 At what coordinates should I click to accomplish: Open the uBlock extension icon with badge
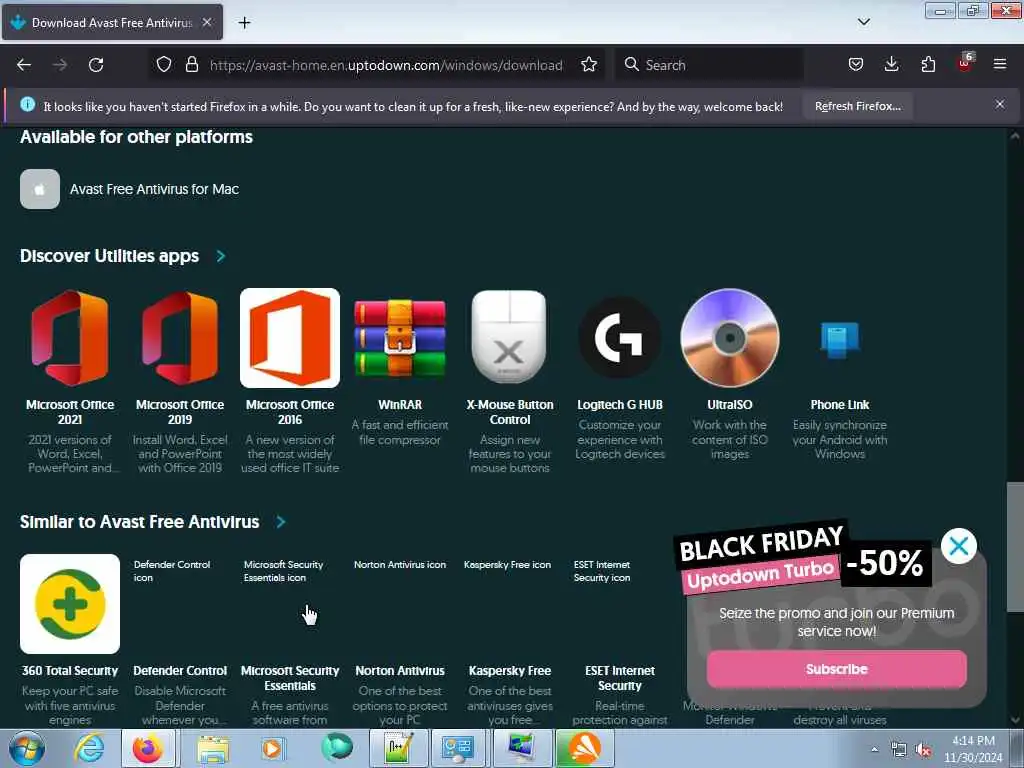965,63
